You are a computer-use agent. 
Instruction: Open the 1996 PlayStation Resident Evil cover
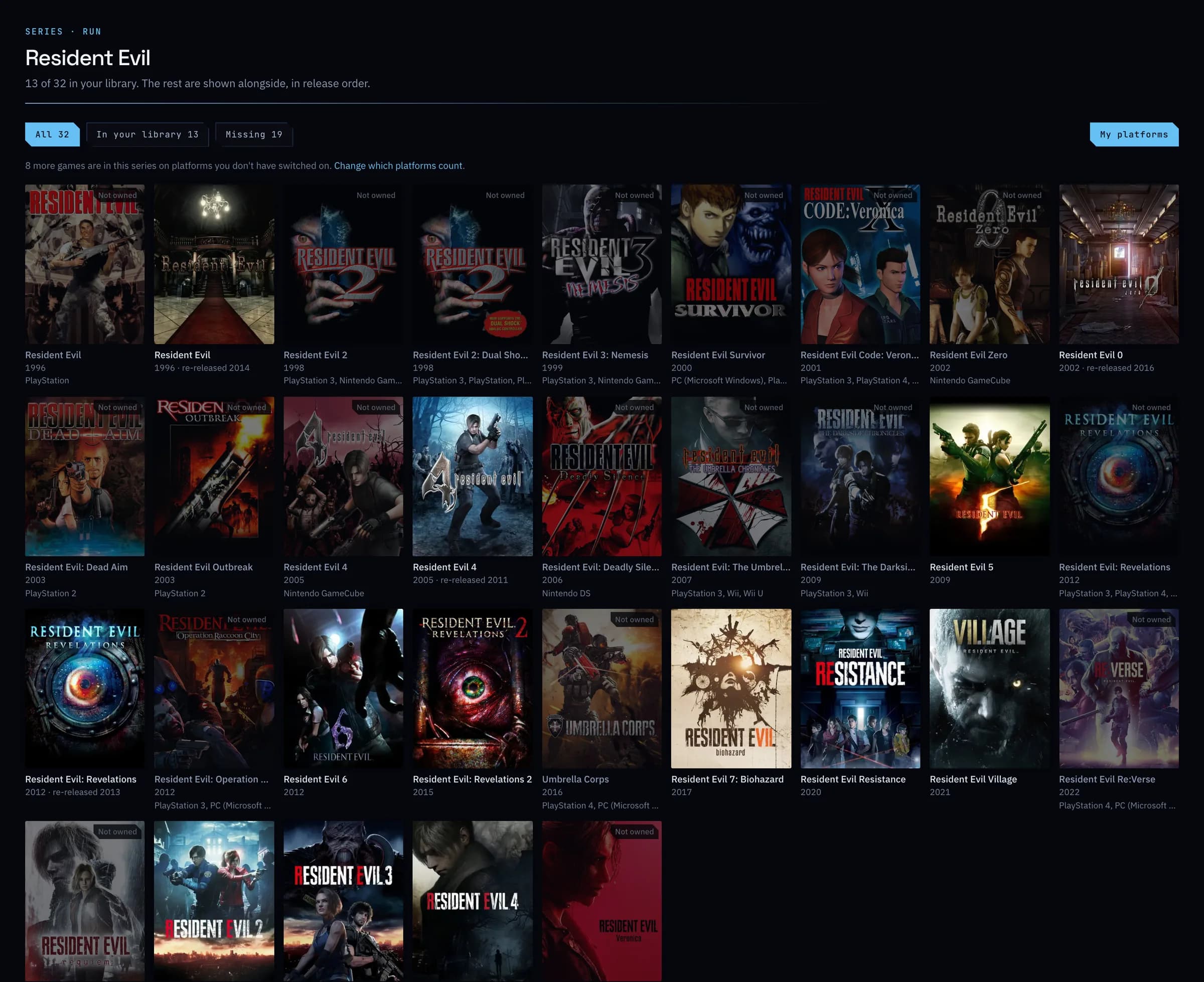point(85,264)
